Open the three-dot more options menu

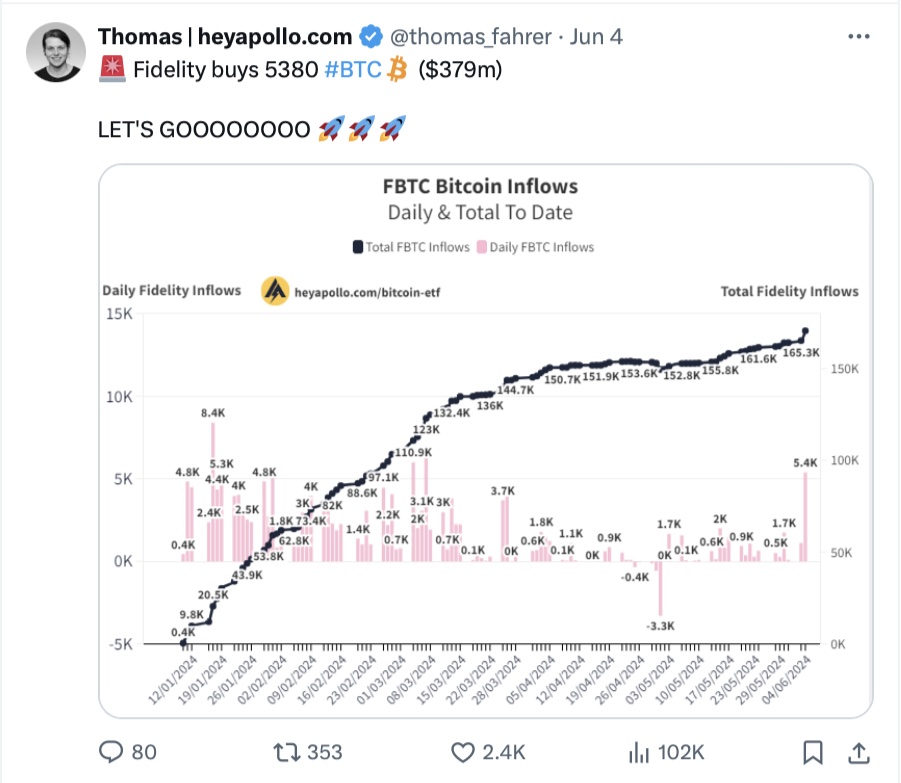[858, 36]
